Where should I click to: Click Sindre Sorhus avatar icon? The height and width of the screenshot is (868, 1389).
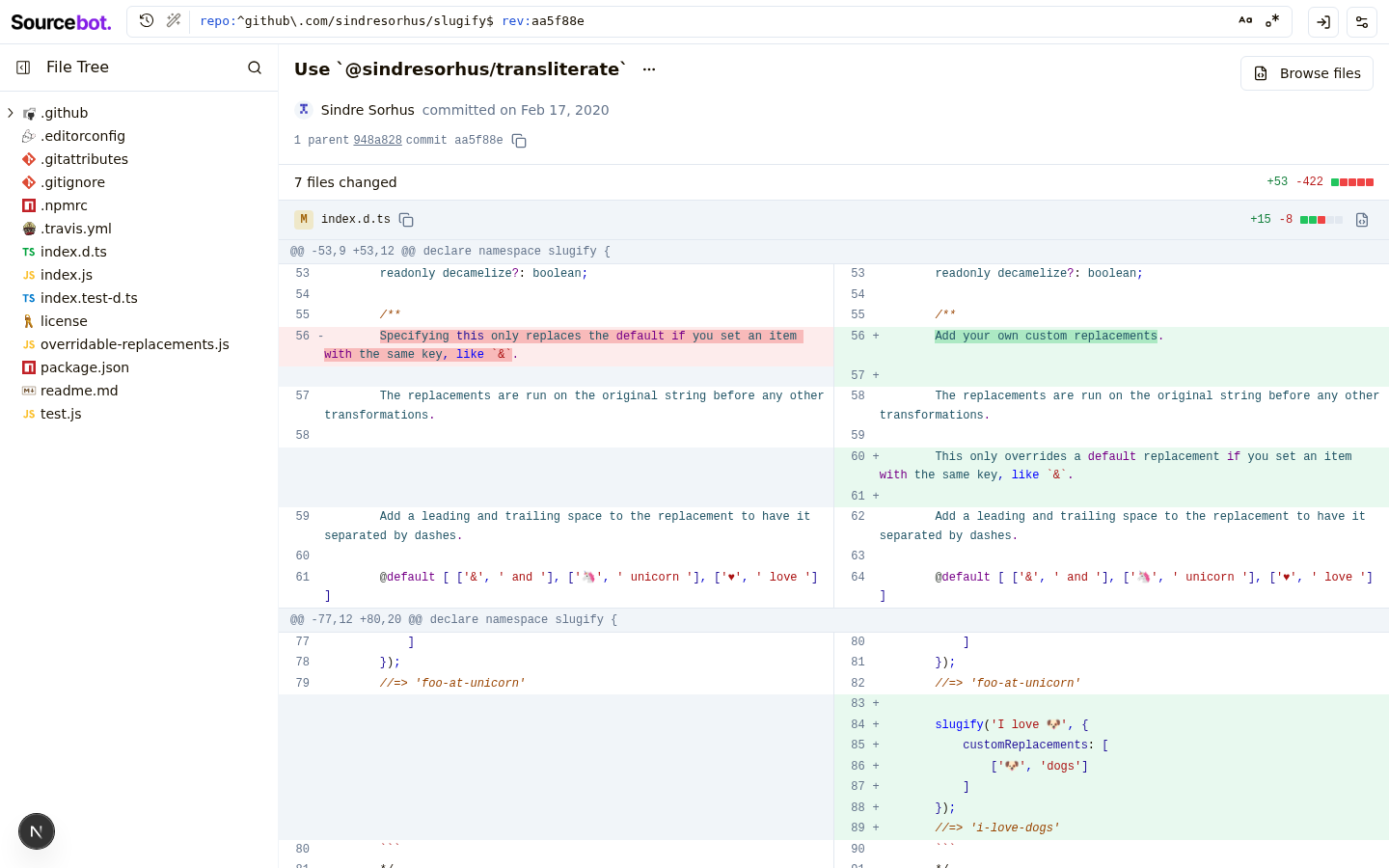(304, 110)
